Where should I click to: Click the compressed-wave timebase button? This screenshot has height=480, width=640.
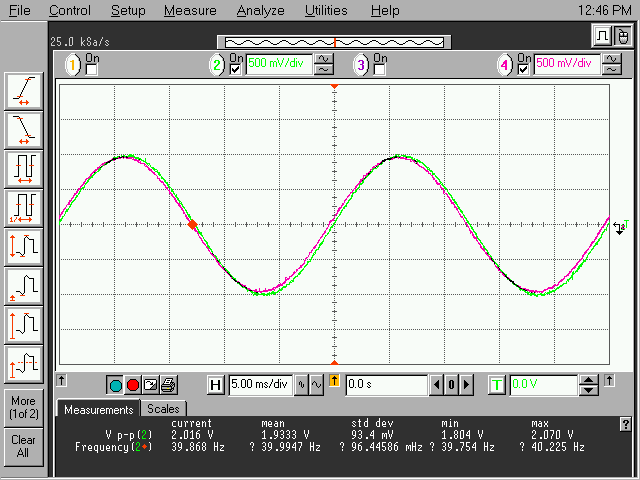tap(301, 385)
